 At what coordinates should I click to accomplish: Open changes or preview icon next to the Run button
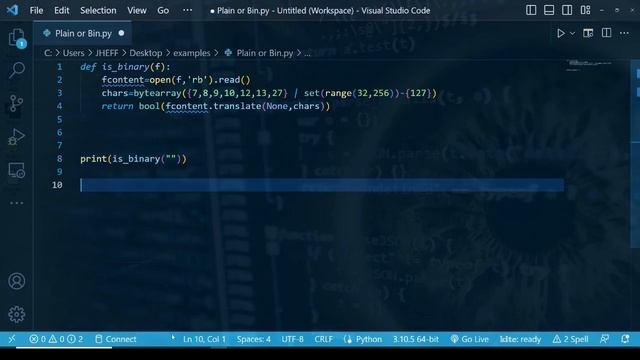(588, 33)
